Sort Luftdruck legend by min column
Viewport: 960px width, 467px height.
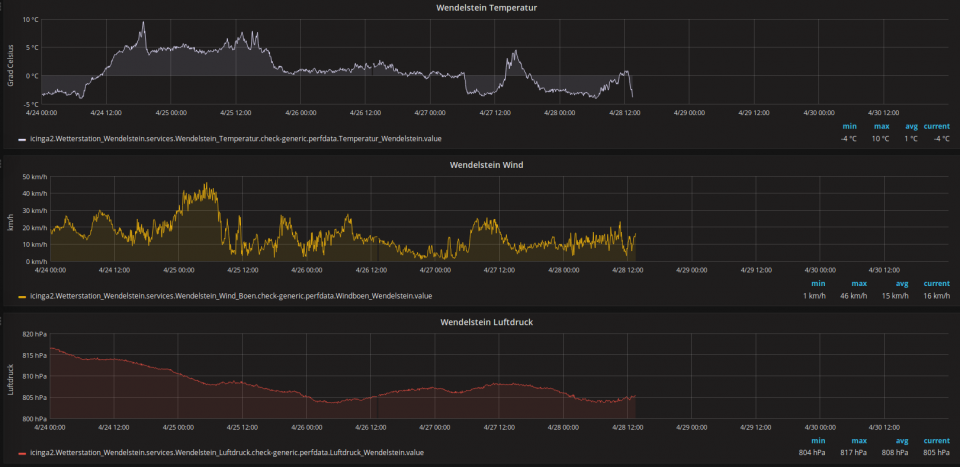[819, 440]
